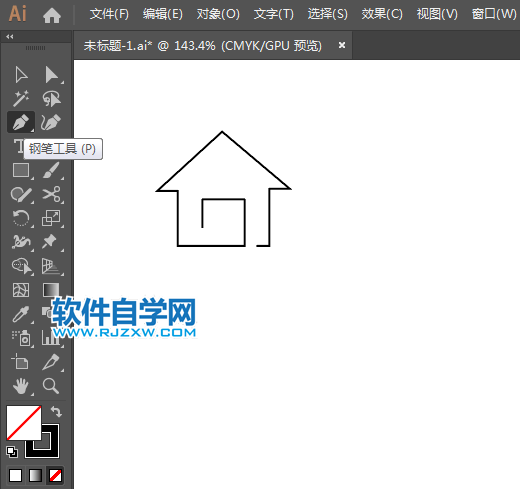This screenshot has width=520, height=489.
Task: Close the 未标题-1.ai document tab
Action: pos(342,45)
